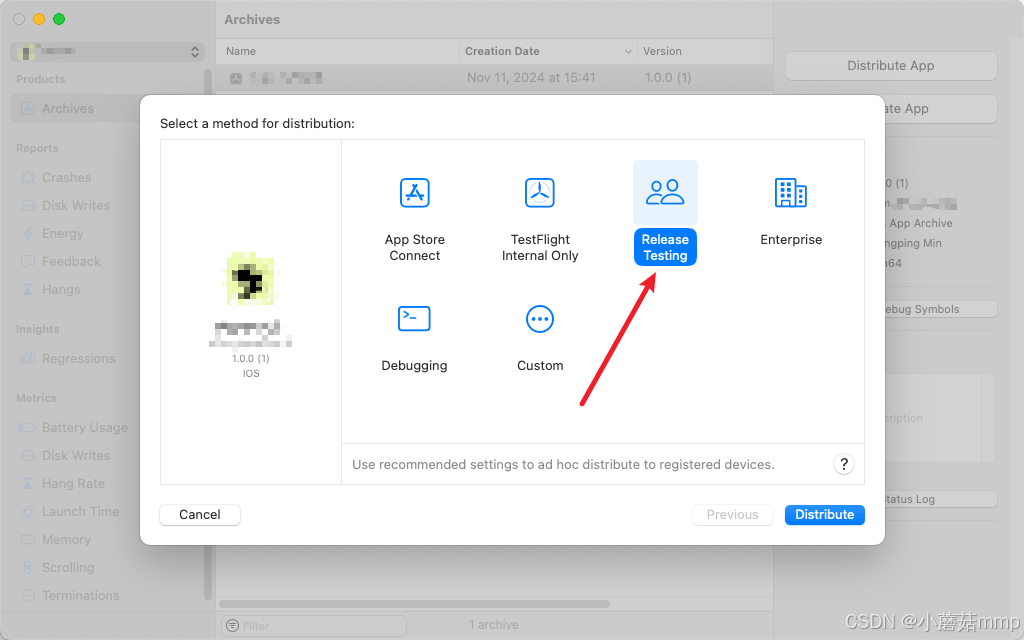Sort archives by the Name column
This screenshot has height=640, width=1024.
click(338, 51)
